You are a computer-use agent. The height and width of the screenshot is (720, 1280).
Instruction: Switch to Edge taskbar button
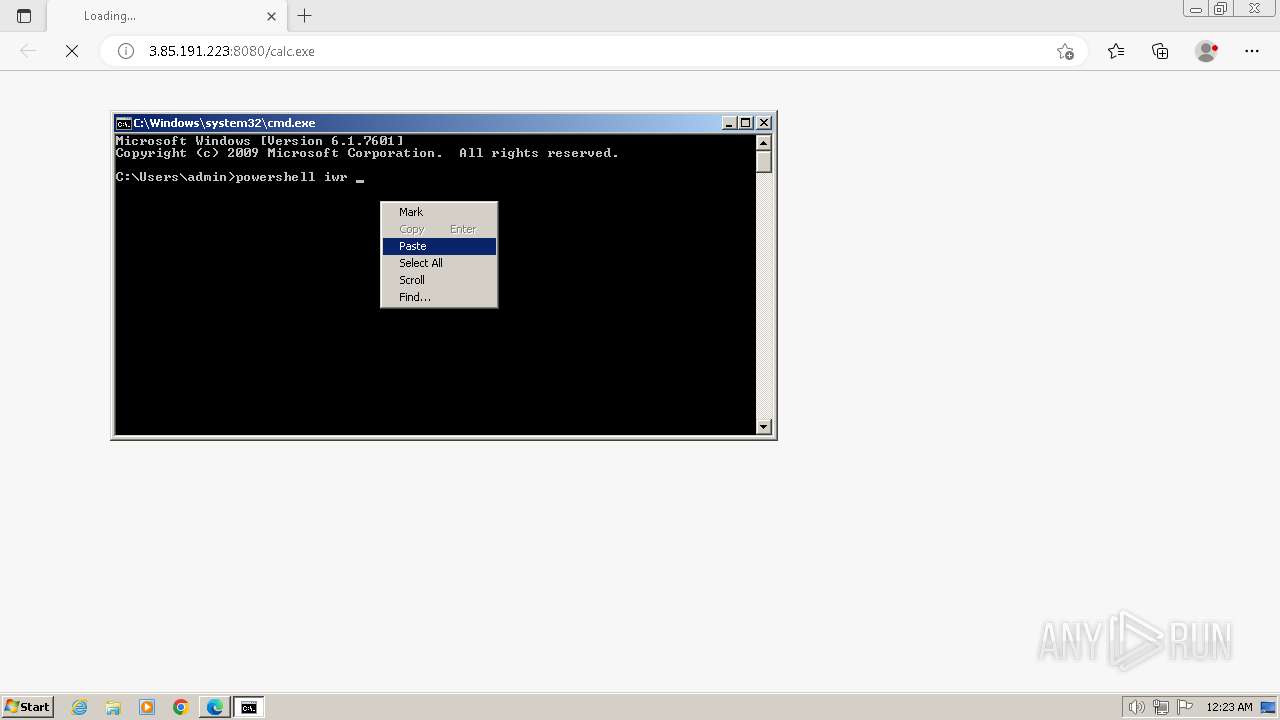click(x=215, y=707)
